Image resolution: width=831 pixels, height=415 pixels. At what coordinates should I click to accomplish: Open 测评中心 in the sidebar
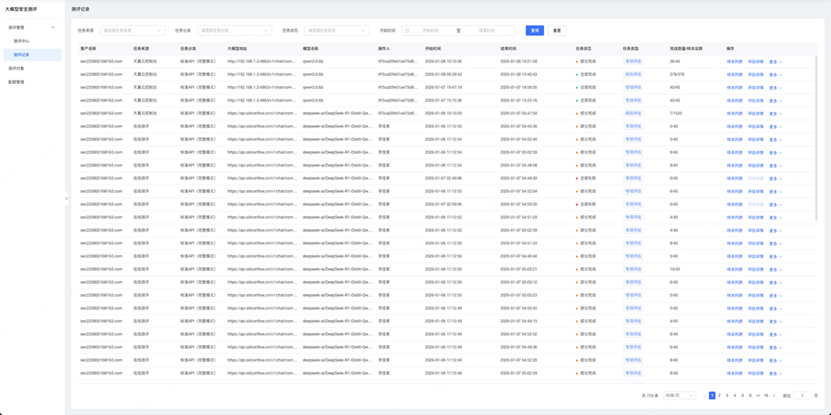tap(21, 41)
